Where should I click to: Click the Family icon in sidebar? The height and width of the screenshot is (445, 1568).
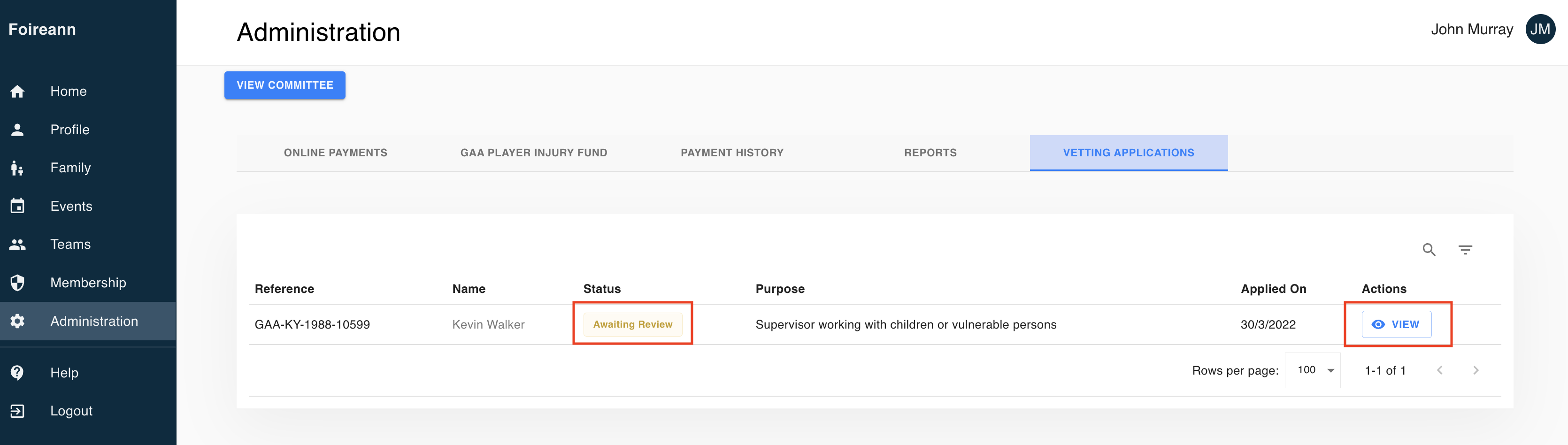tap(18, 168)
